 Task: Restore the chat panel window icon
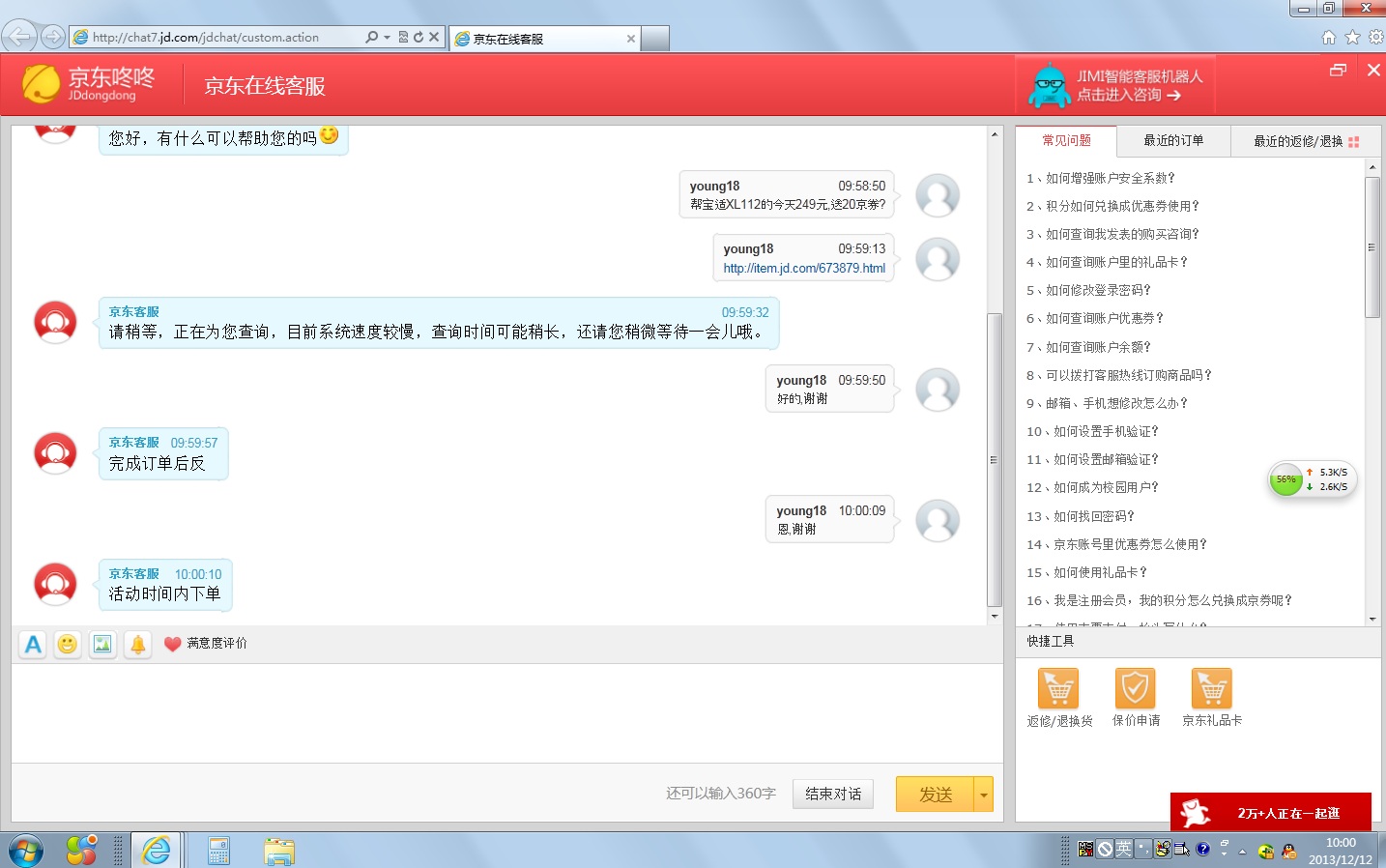(x=1338, y=70)
